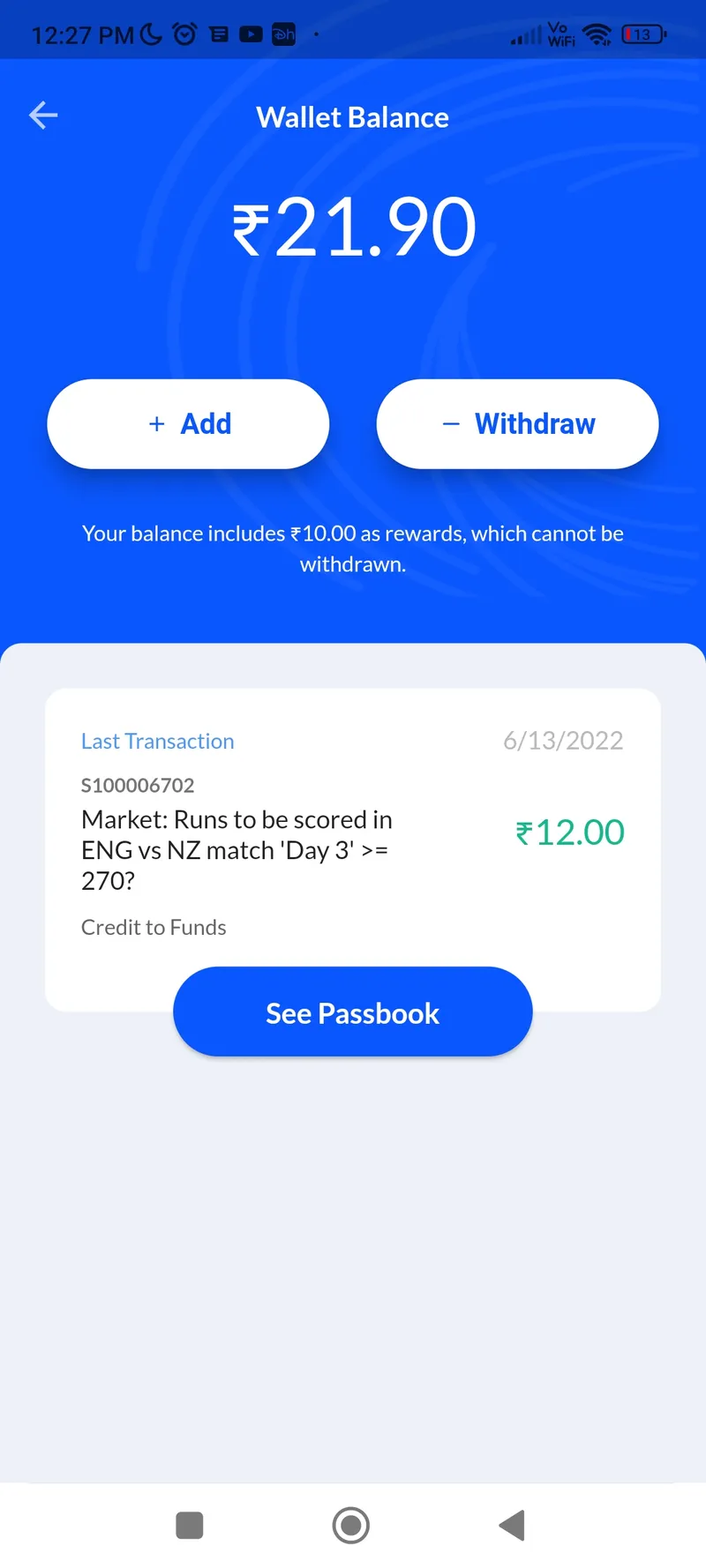Tap the Last Transaction label
The width and height of the screenshot is (706, 1568).
click(x=158, y=742)
